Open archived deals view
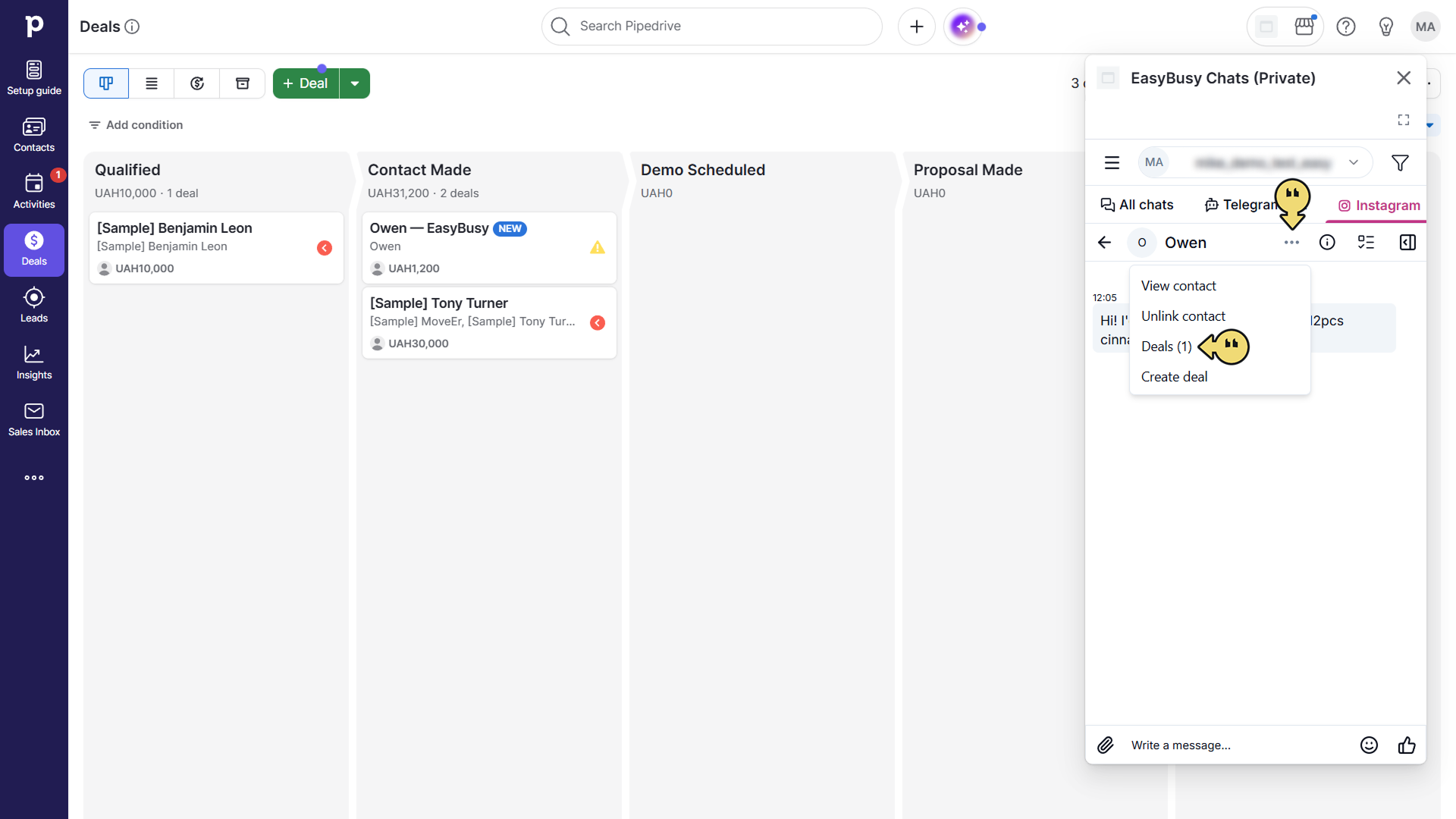 (x=243, y=83)
